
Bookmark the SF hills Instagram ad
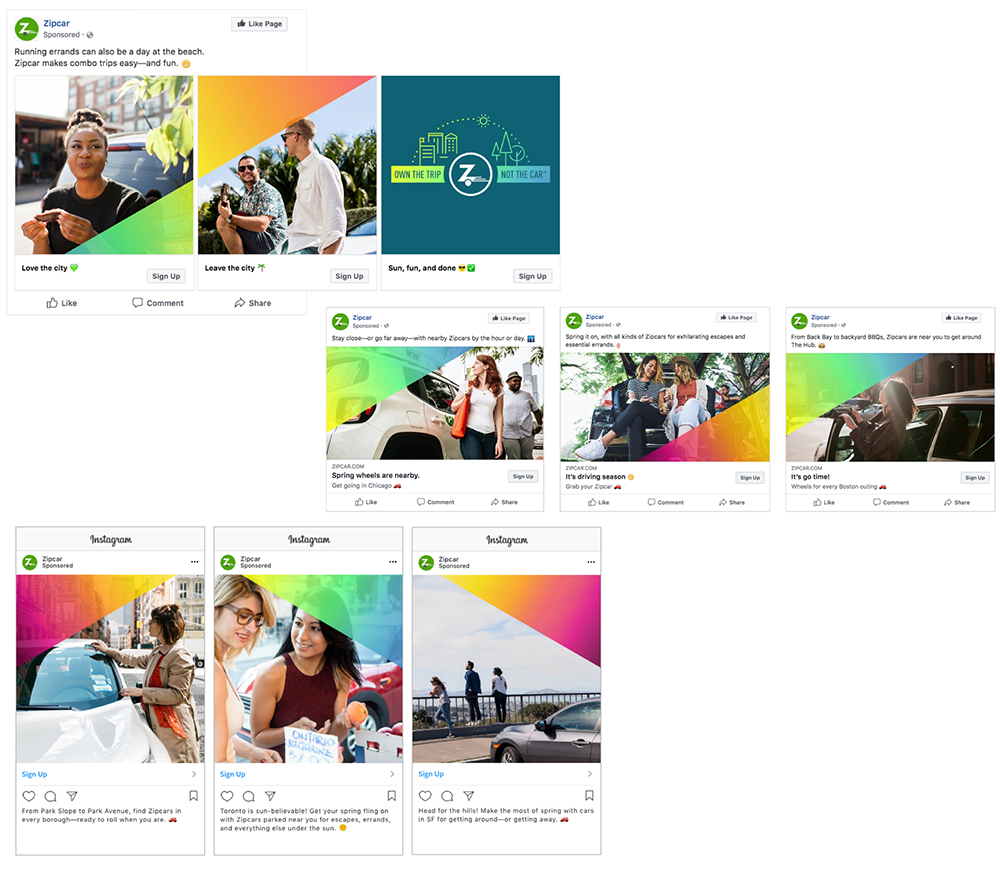point(589,795)
